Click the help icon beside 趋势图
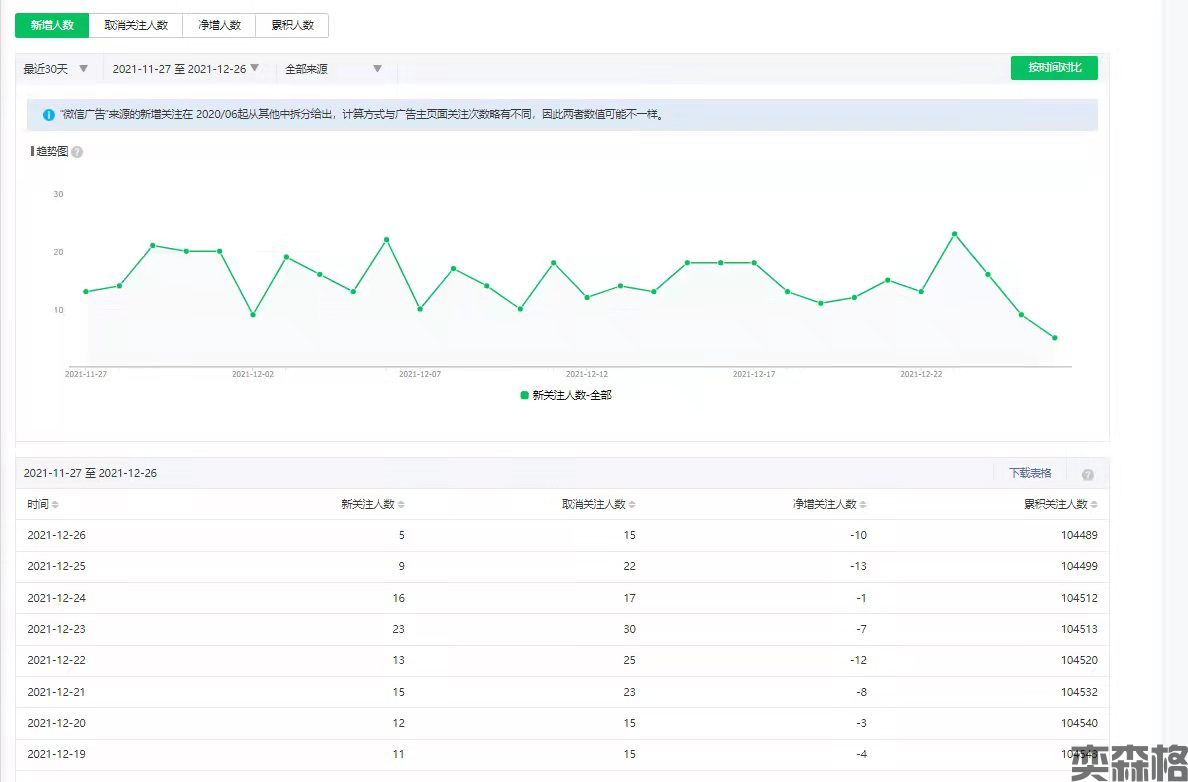The height and width of the screenshot is (782, 1188). [77, 152]
